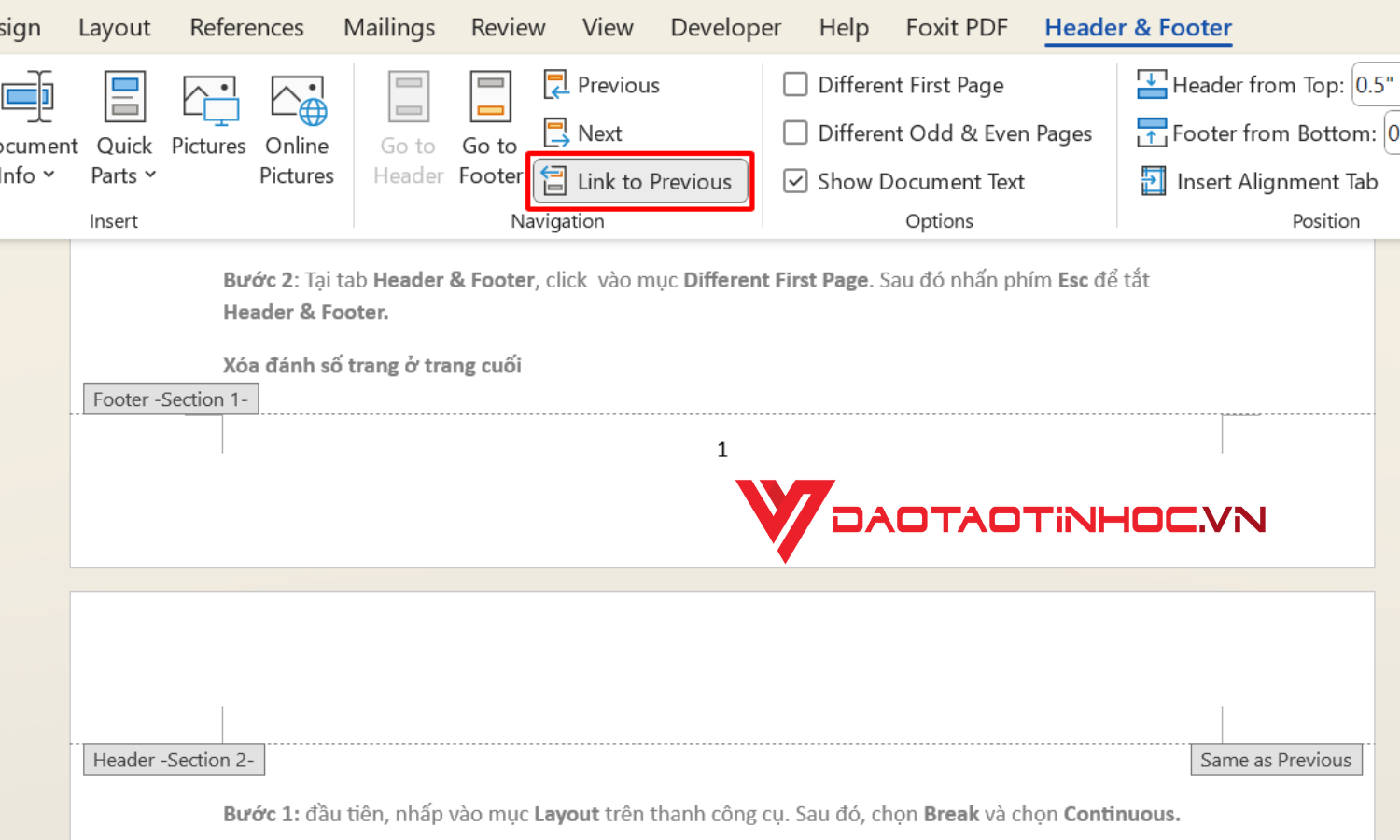1400x840 pixels.
Task: Select the Header from Top icon
Action: 1152,84
